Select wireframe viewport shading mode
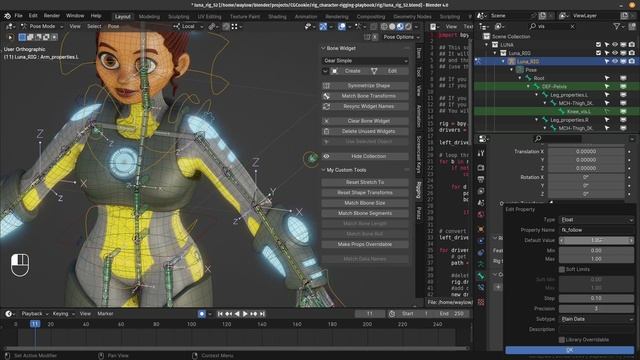The width and height of the screenshot is (640, 360). (384, 27)
